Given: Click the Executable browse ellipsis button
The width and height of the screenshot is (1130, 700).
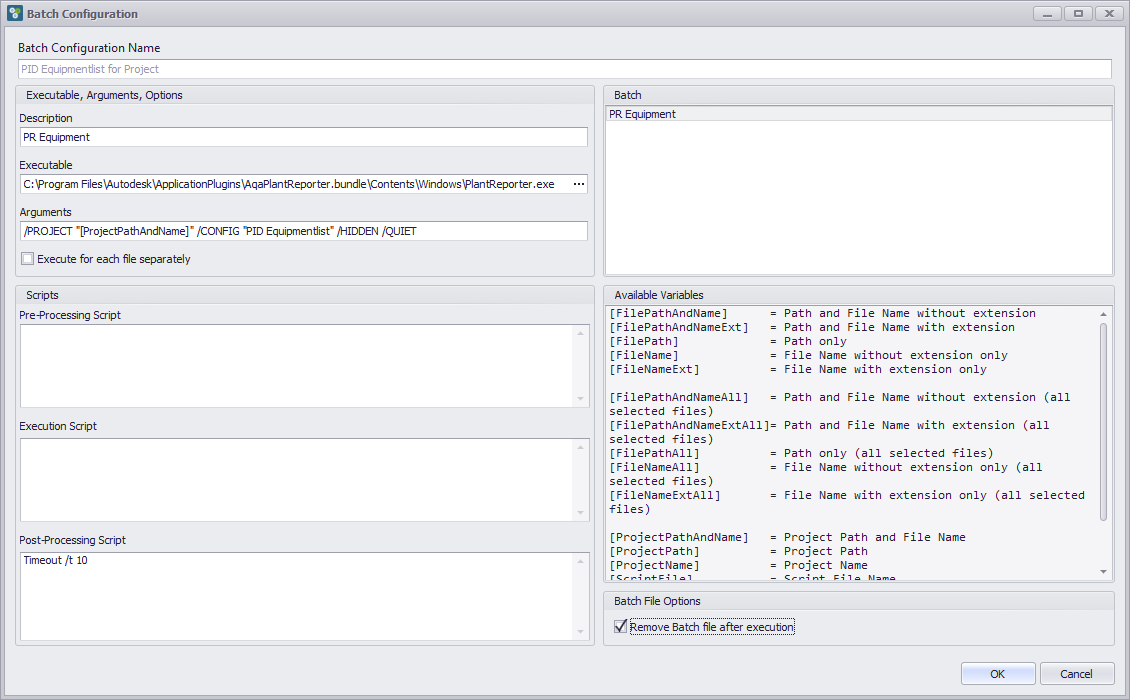Looking at the screenshot, I should click(578, 185).
